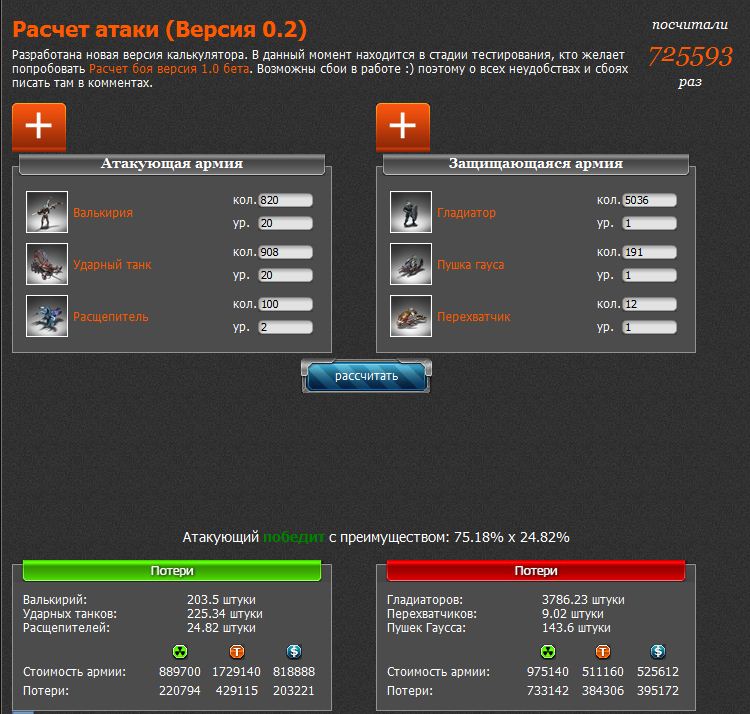Click attacker losses value 429115

point(237,691)
